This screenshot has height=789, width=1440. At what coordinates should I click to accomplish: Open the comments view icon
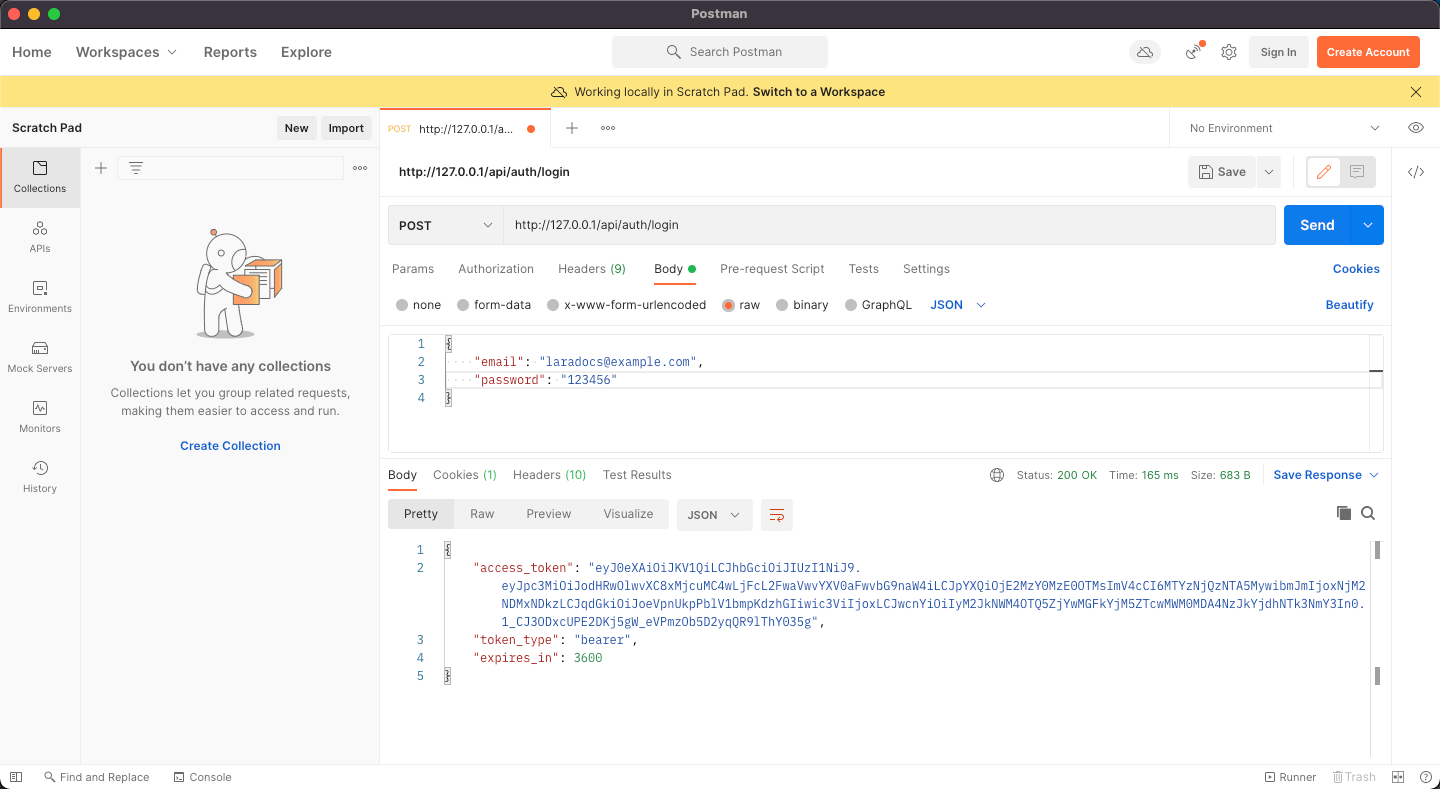click(1357, 172)
